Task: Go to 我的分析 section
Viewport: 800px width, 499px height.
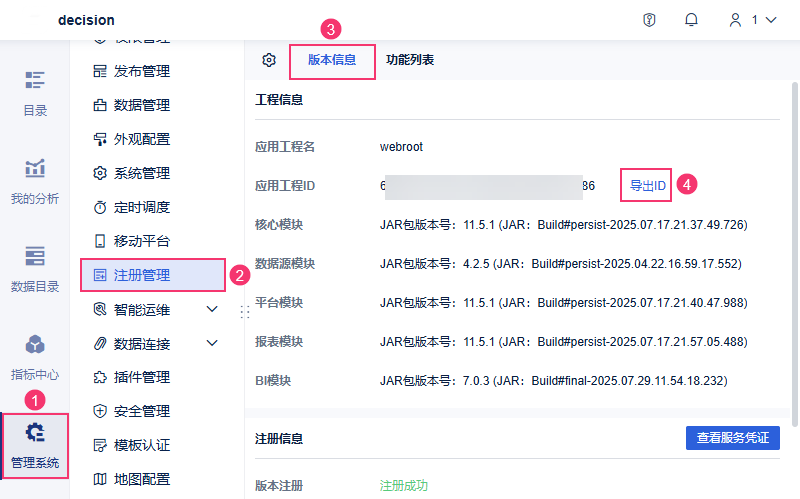Action: (x=35, y=181)
